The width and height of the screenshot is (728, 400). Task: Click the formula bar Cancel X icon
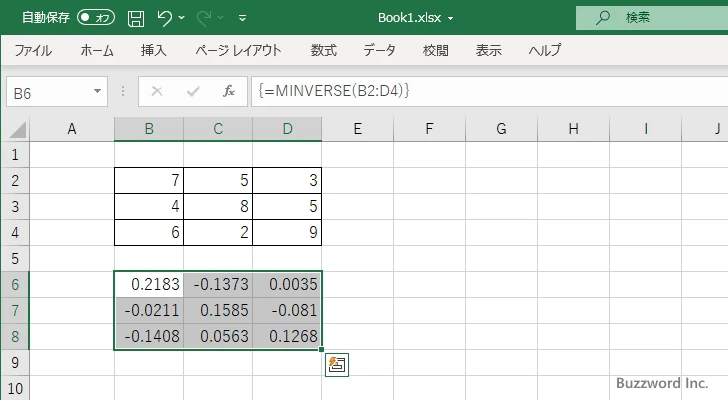[157, 91]
